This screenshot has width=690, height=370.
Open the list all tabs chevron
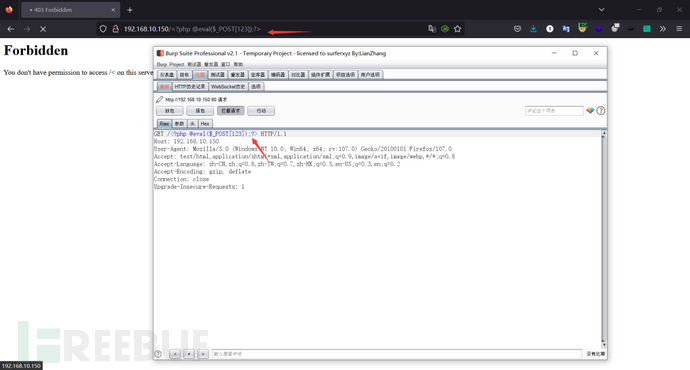point(602,10)
